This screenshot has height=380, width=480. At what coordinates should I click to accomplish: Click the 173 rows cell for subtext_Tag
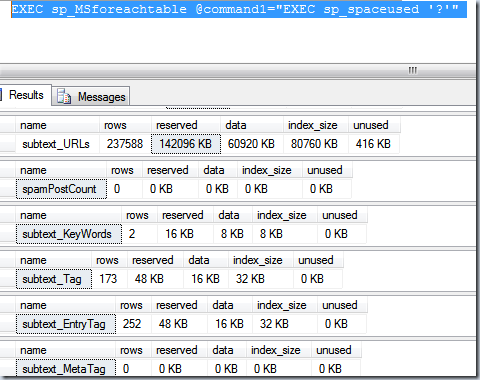[109, 279]
